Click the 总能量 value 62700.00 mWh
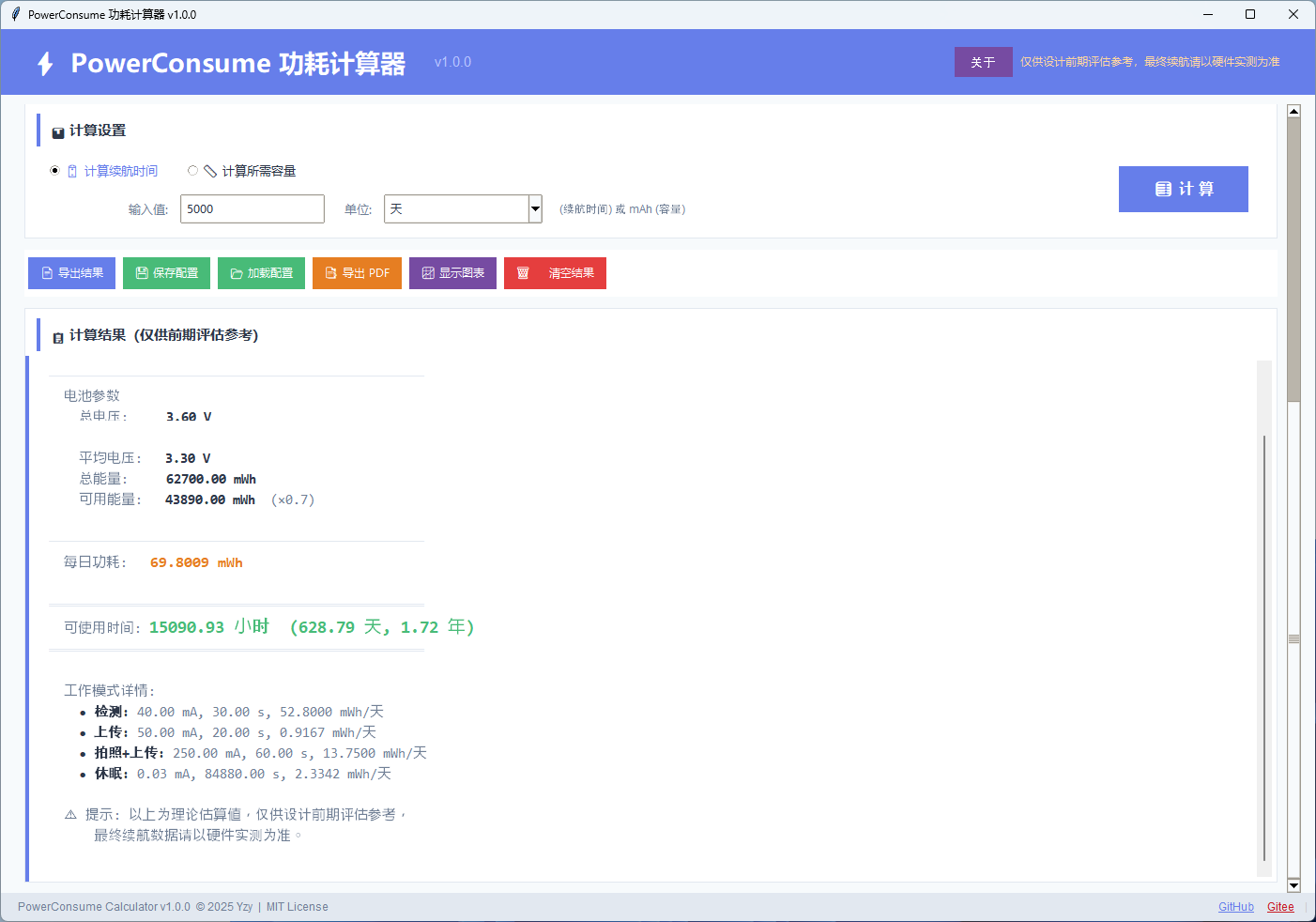 pyautogui.click(x=211, y=479)
